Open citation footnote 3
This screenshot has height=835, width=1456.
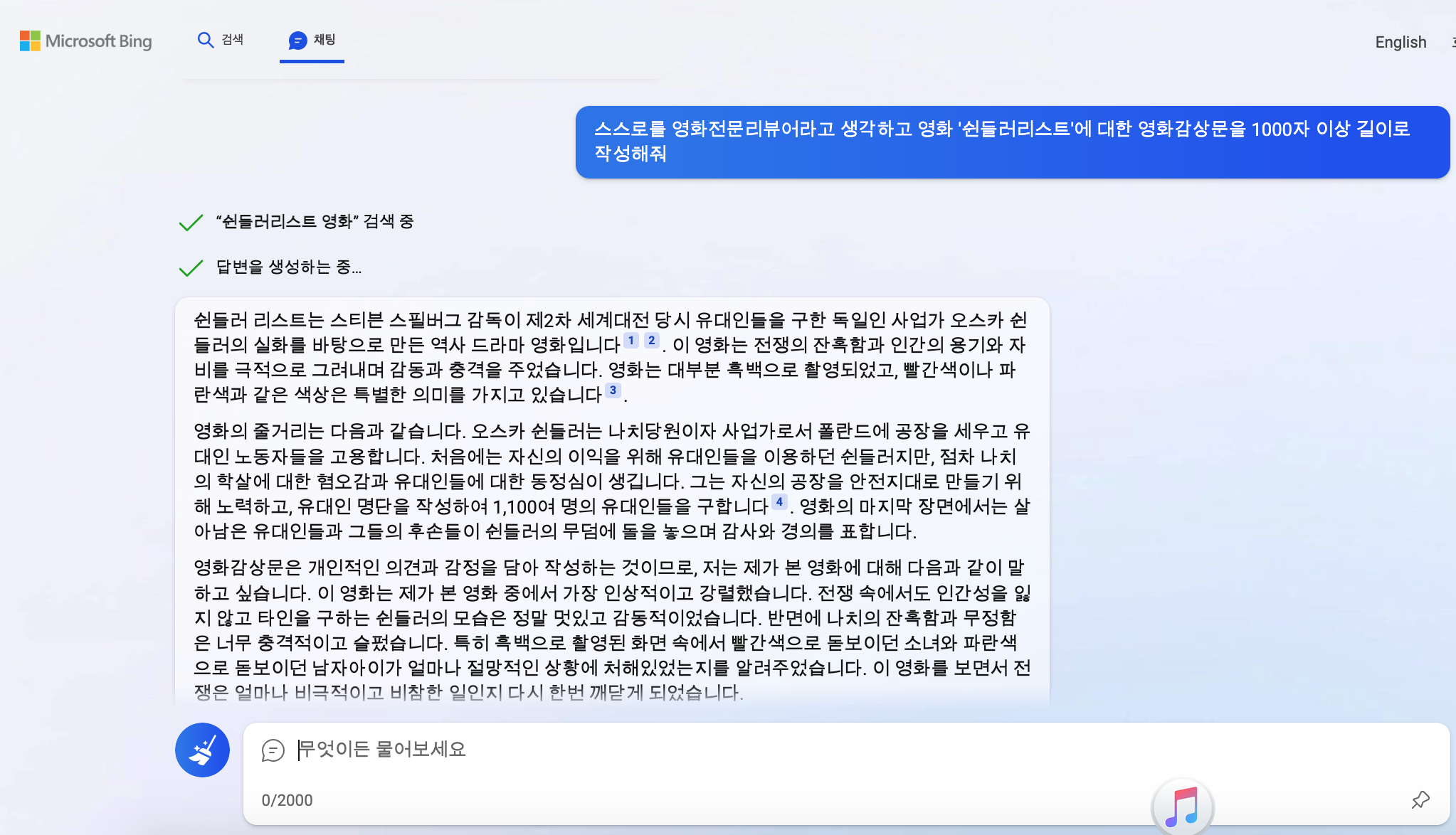[x=613, y=390]
